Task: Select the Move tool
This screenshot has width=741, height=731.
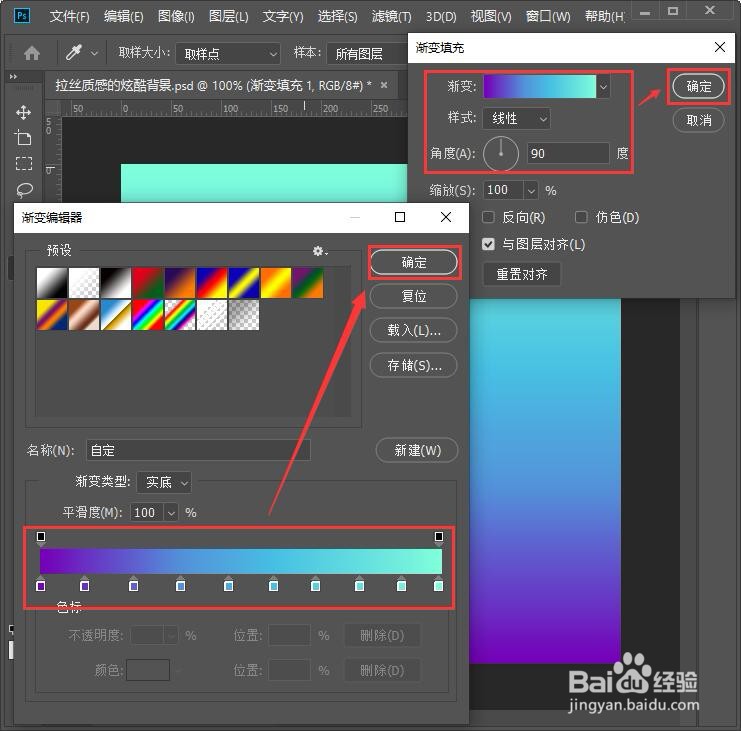Action: click(24, 112)
